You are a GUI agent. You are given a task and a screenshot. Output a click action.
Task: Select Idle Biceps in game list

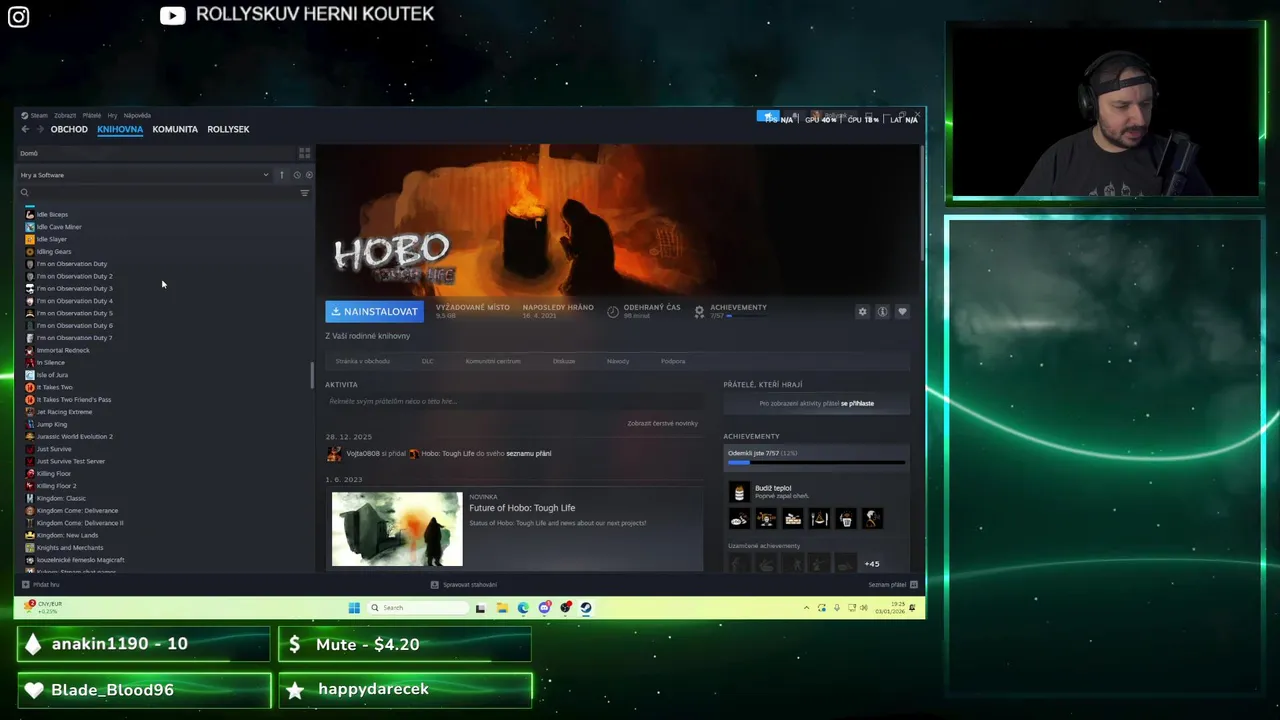point(52,214)
